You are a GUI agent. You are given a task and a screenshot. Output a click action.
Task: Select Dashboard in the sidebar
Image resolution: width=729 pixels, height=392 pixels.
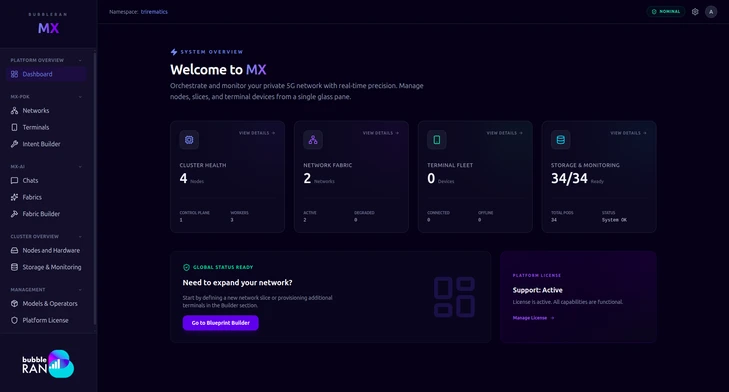tap(46, 74)
